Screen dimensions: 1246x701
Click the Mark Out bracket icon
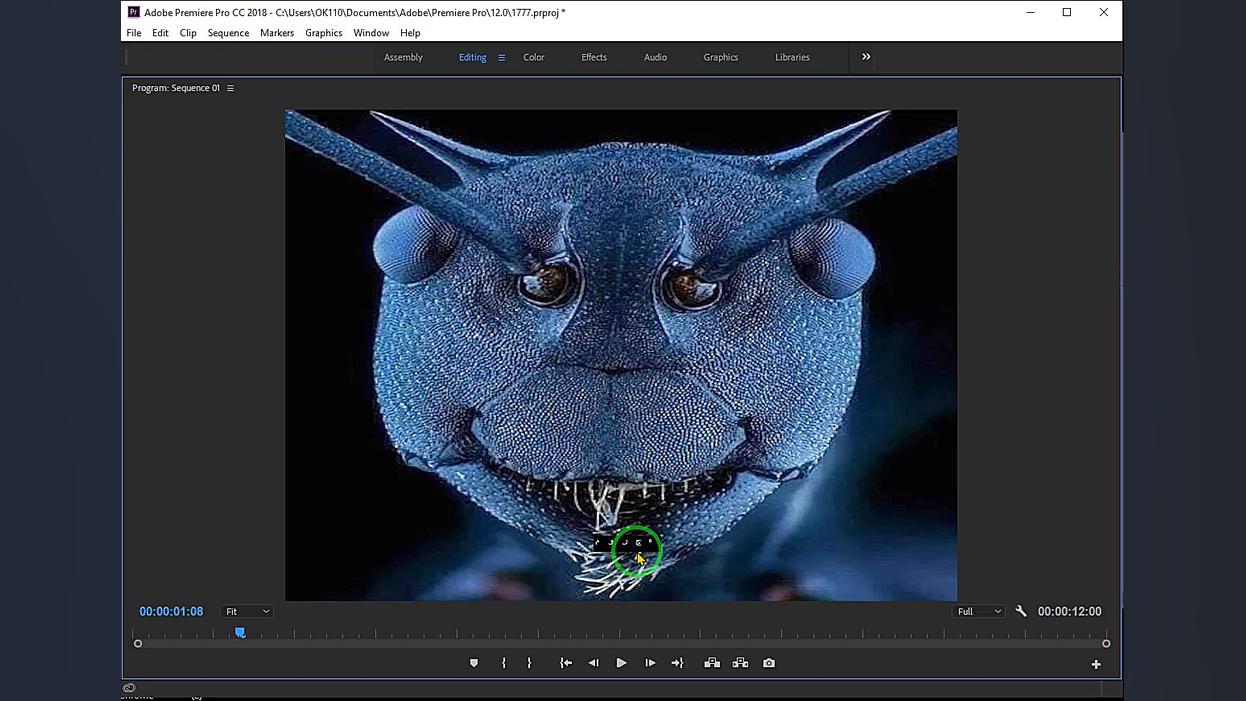(x=529, y=663)
